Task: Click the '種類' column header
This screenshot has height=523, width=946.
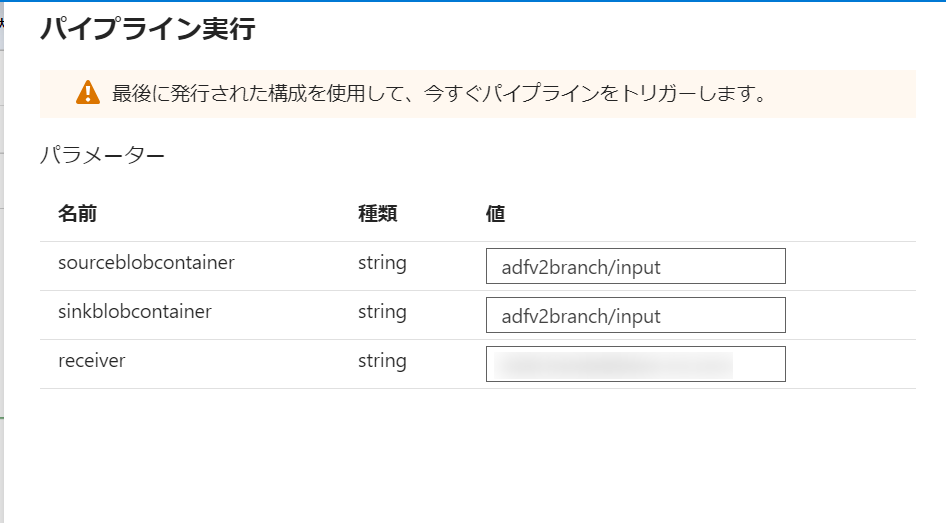Action: [378, 214]
